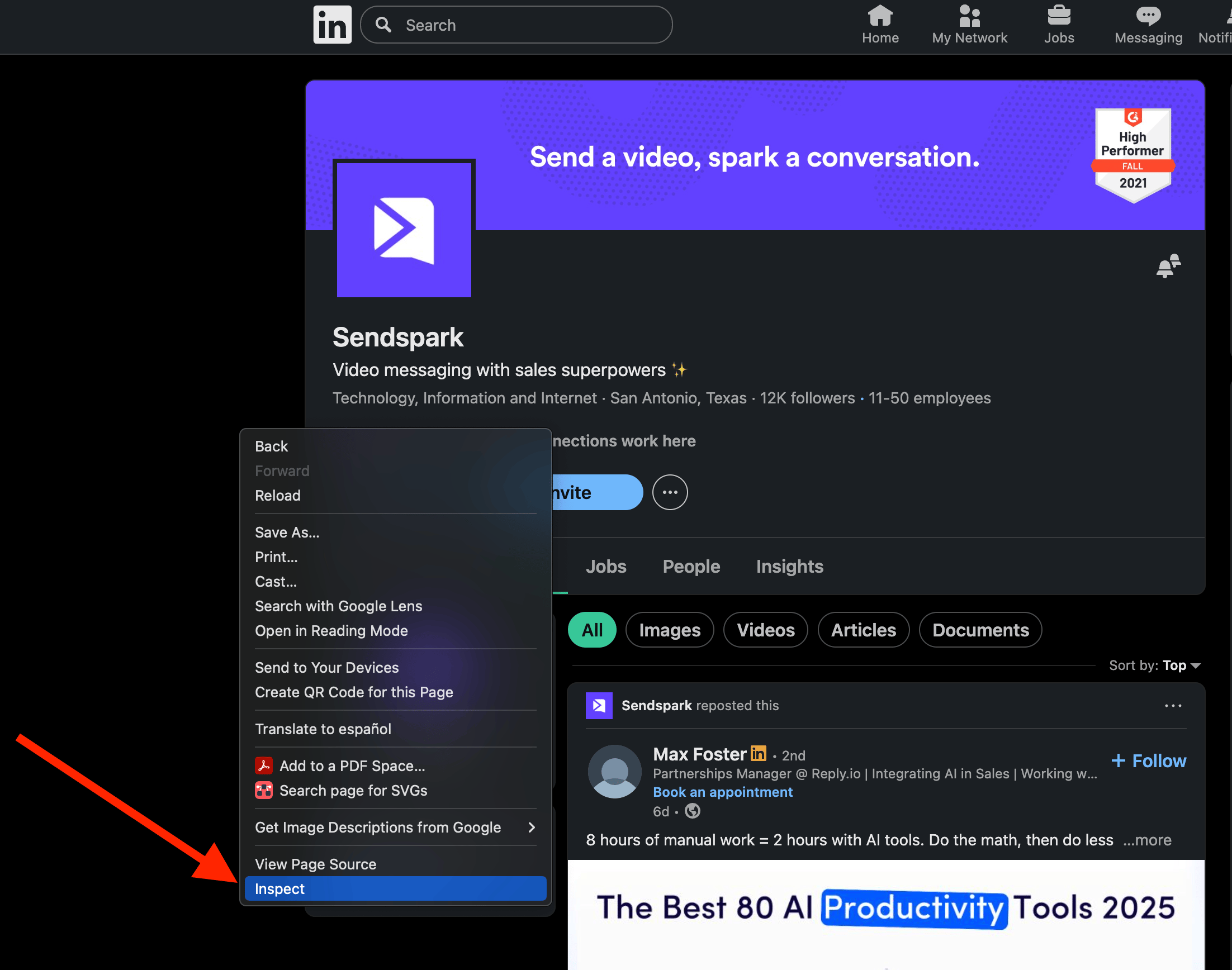Open the AI Productivity Tools post image
The width and height of the screenshot is (1232, 970).
pyautogui.click(x=885, y=915)
